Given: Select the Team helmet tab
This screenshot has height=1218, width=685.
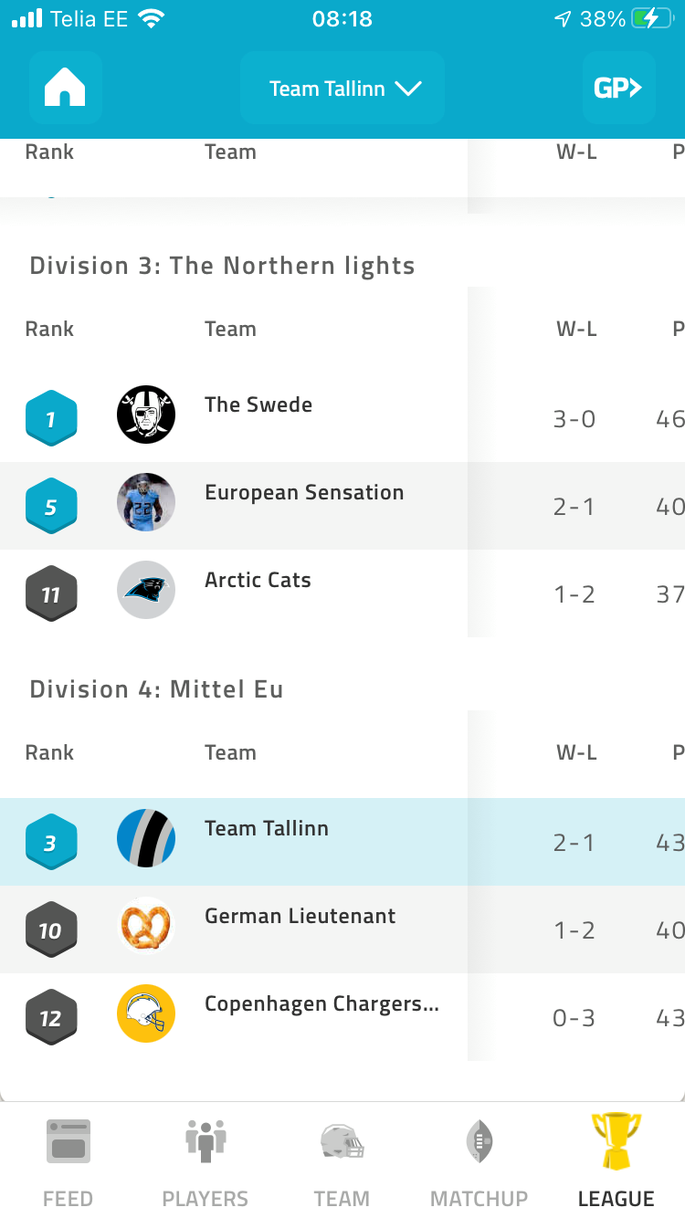Looking at the screenshot, I should click(x=342, y=1161).
